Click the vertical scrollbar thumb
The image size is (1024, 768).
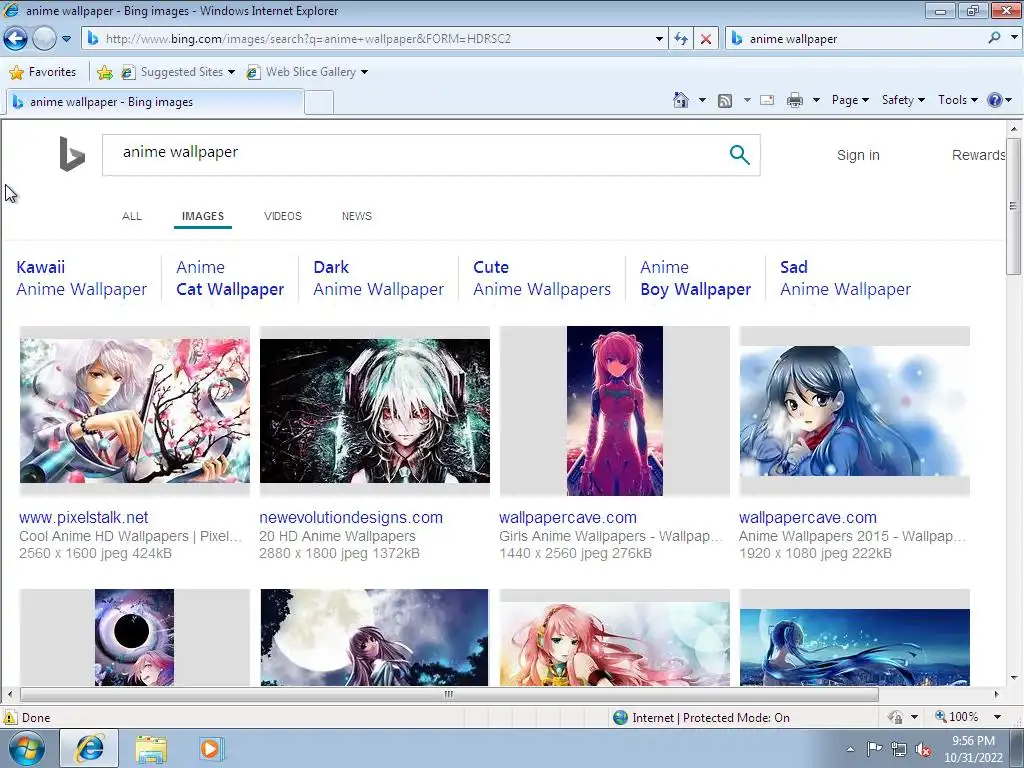tap(1013, 206)
